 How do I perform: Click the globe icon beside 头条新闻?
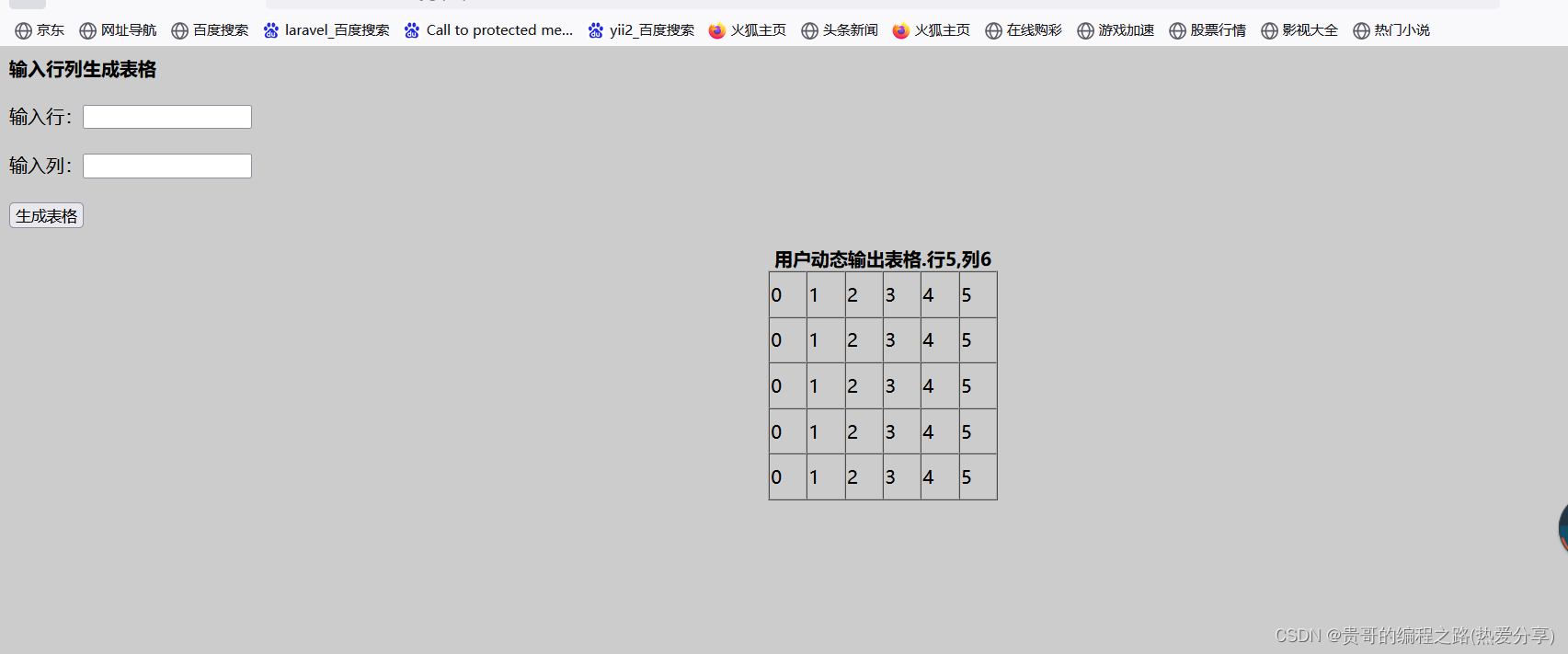coord(809,31)
